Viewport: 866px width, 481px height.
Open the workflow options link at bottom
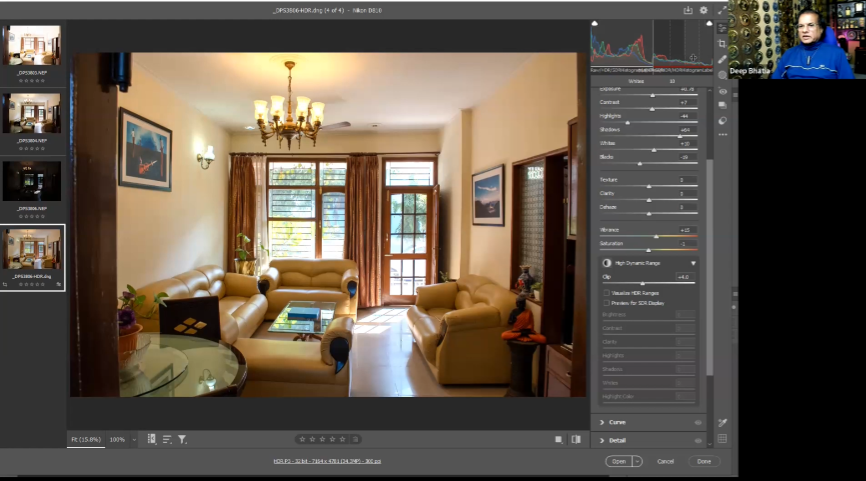pyautogui.click(x=329, y=461)
